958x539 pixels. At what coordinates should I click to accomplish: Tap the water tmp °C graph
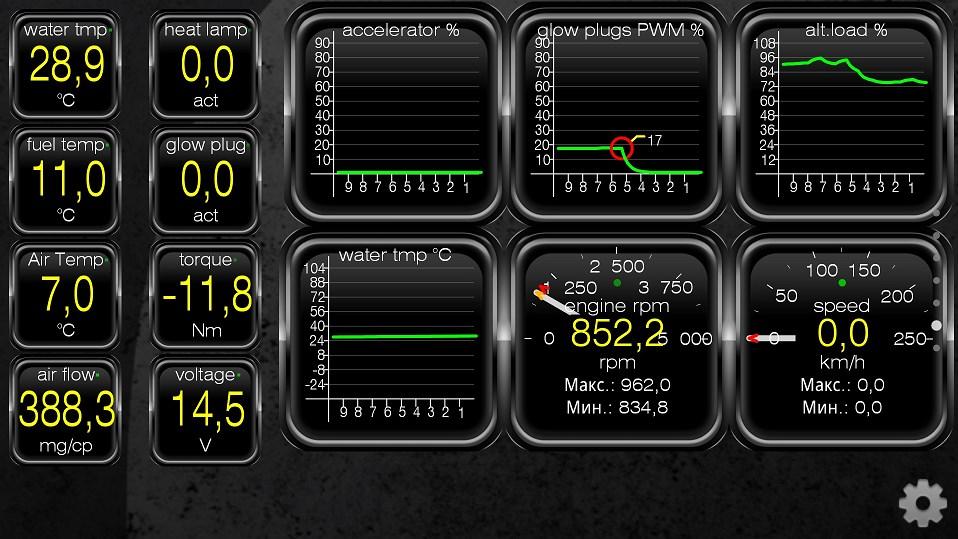click(x=391, y=340)
